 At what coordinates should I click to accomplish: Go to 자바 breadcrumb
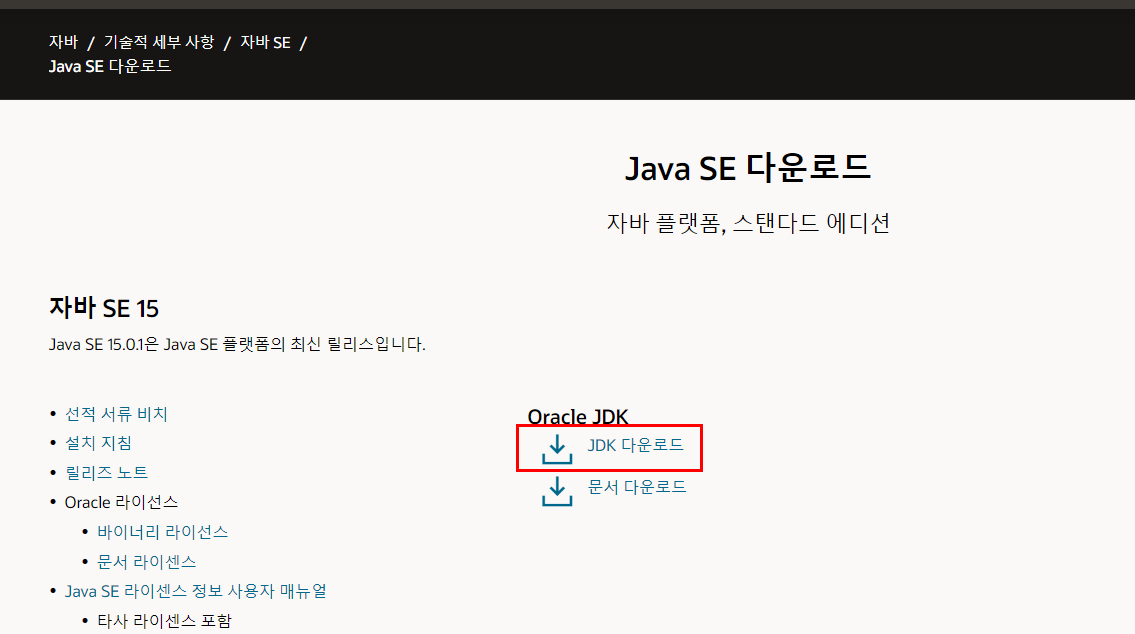coord(63,42)
